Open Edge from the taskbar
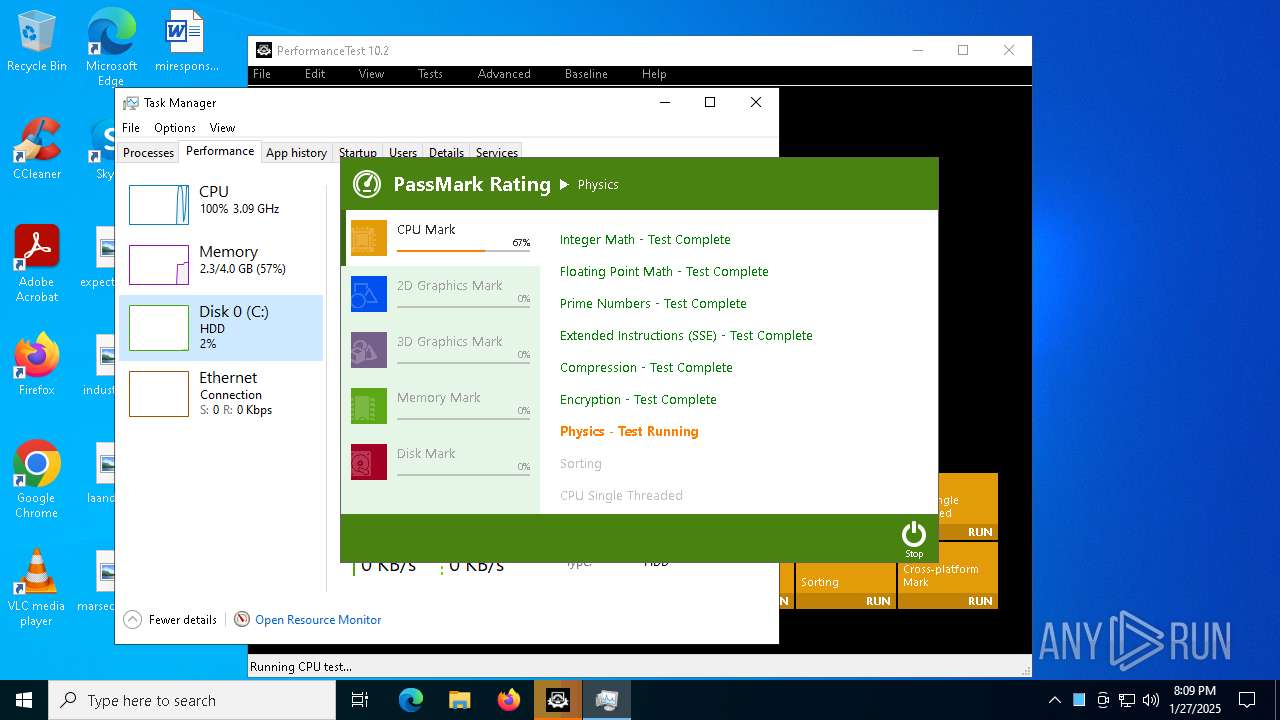 (411, 700)
